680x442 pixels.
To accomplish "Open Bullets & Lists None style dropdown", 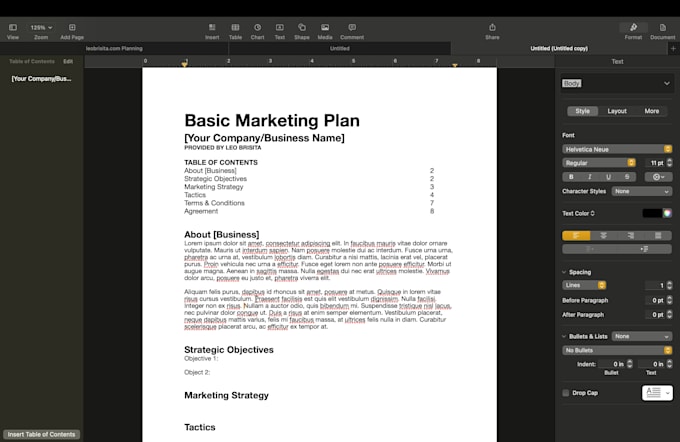I will pyautogui.click(x=642, y=336).
